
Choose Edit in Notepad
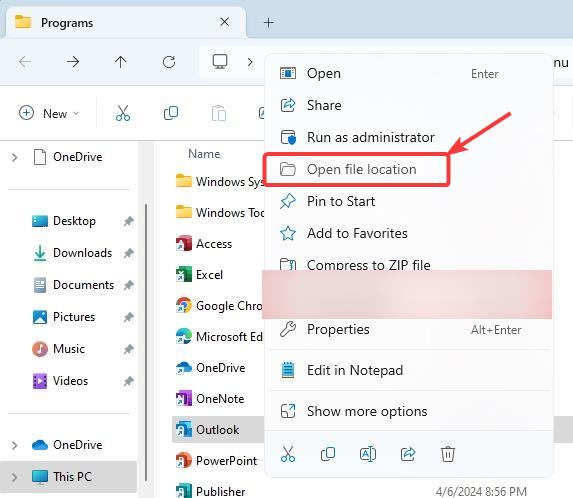pos(409,370)
